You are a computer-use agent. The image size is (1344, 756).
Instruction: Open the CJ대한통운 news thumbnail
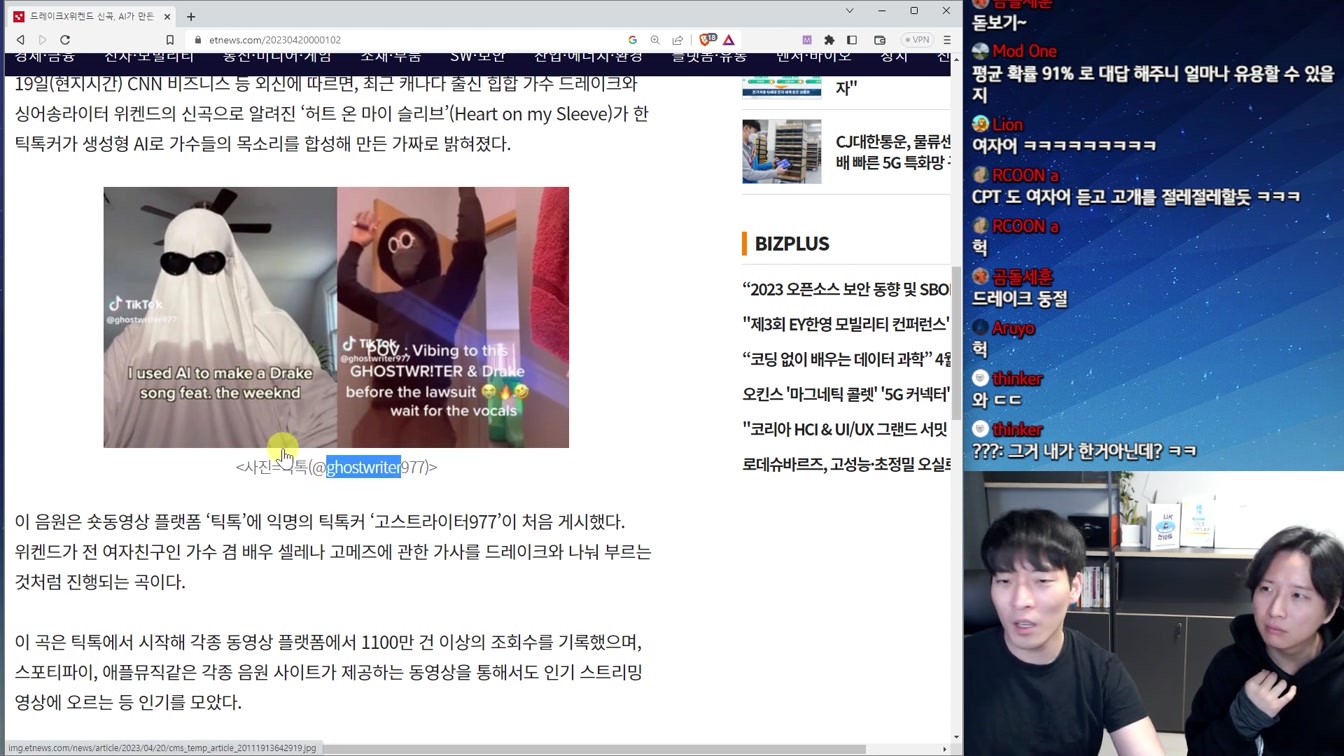point(782,152)
